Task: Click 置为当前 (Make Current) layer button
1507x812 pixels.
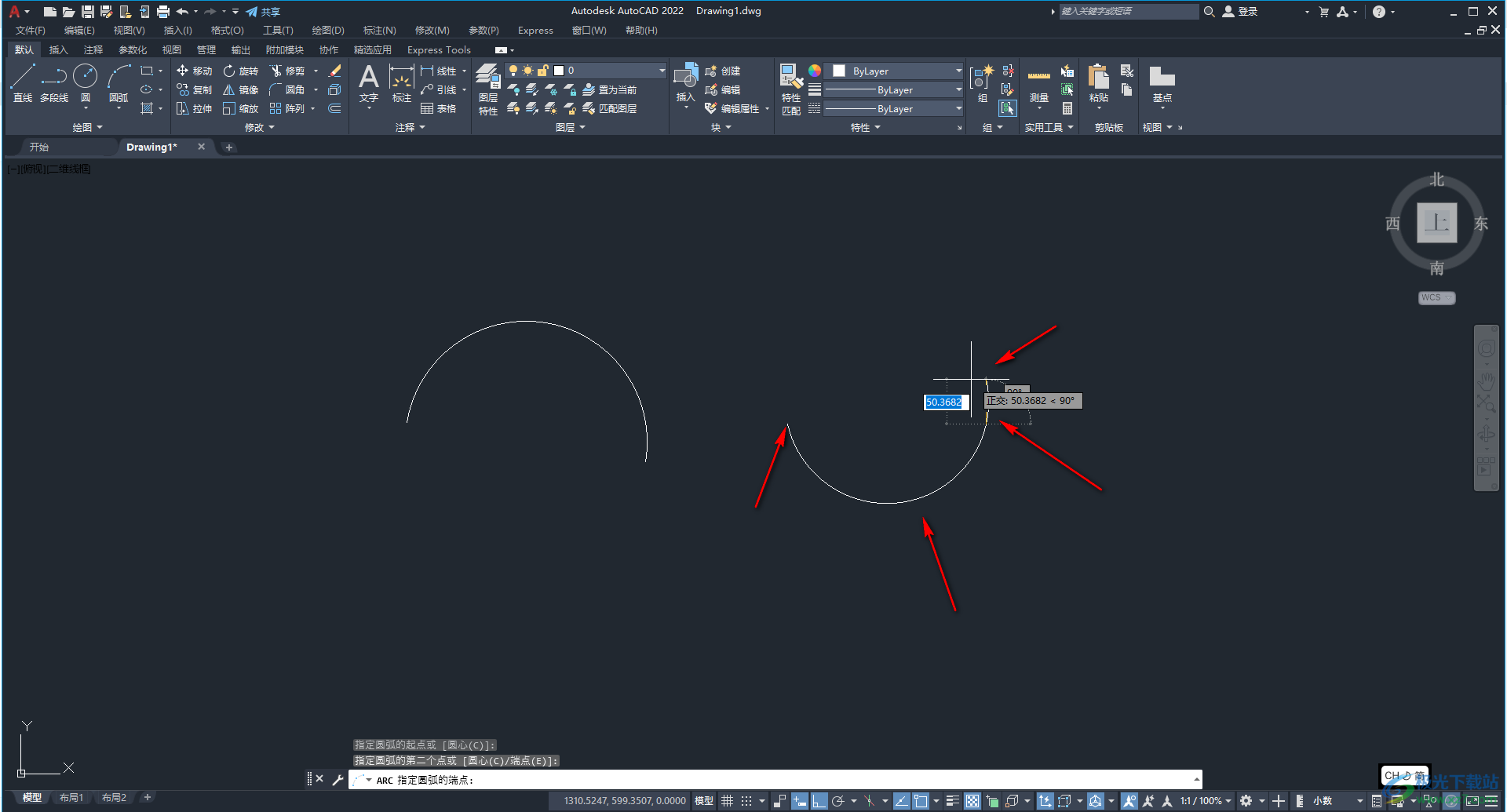Action: (610, 89)
